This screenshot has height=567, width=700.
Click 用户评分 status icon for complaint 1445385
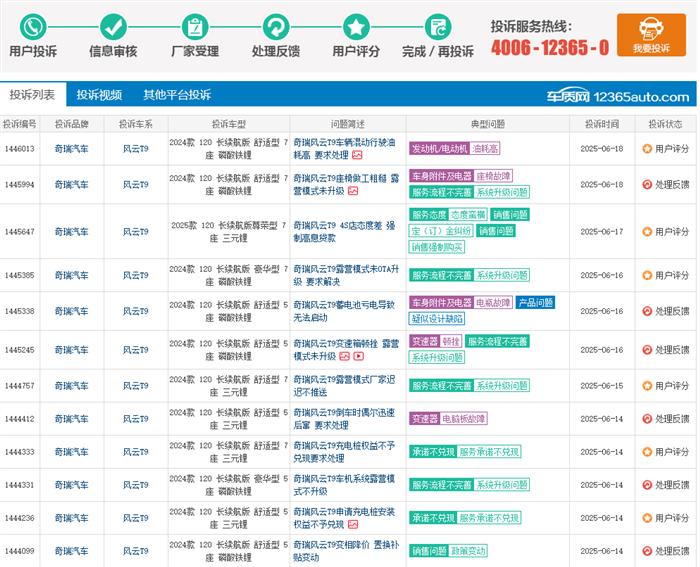[x=647, y=275]
